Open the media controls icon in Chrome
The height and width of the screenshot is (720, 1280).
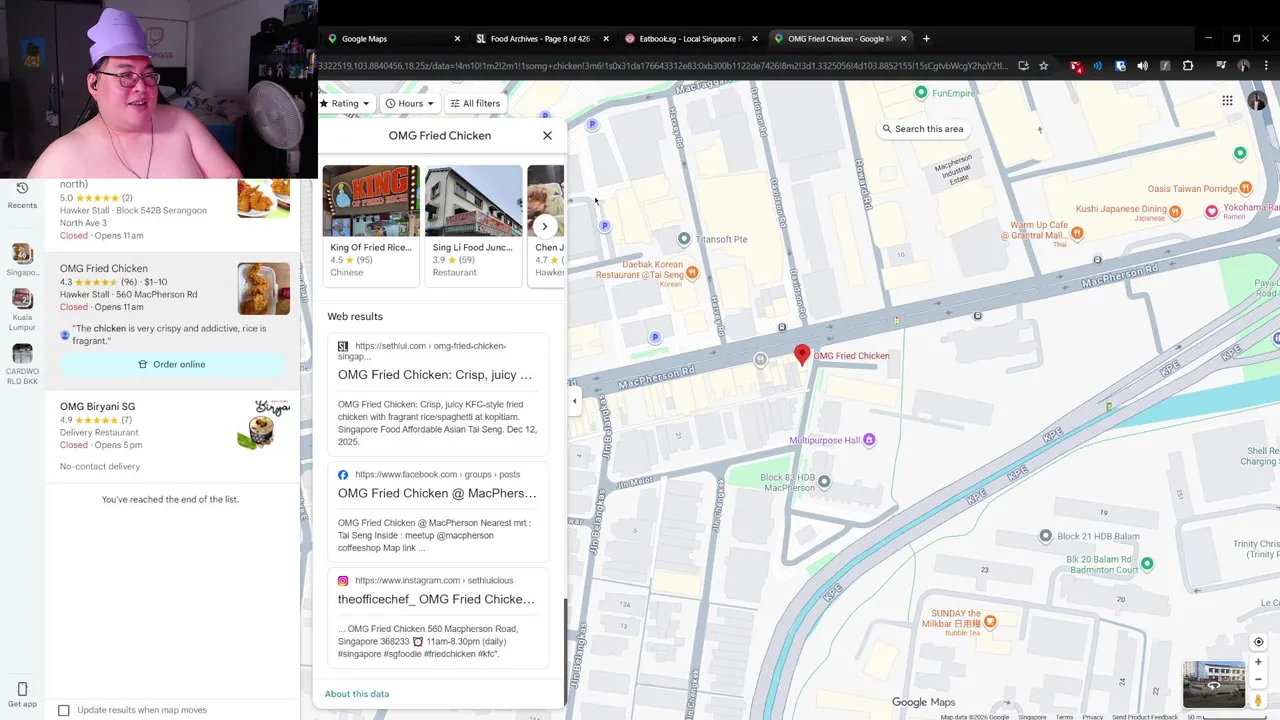click(1221, 66)
